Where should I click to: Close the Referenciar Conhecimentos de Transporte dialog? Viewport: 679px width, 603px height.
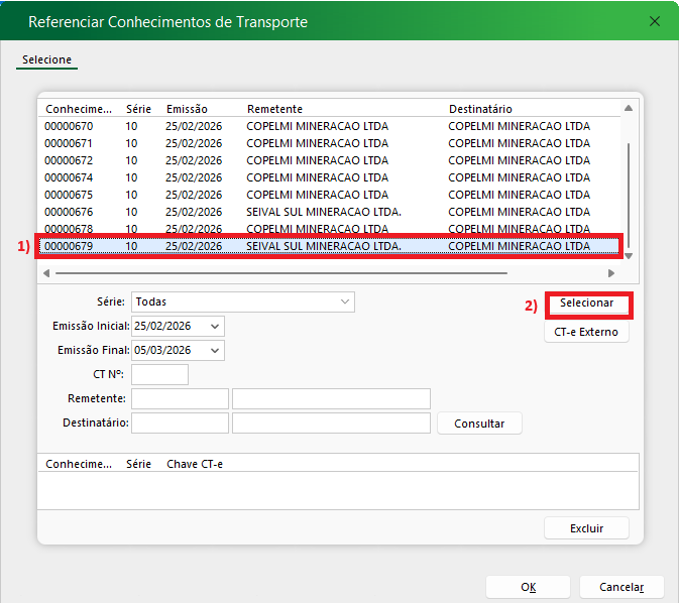pos(654,21)
